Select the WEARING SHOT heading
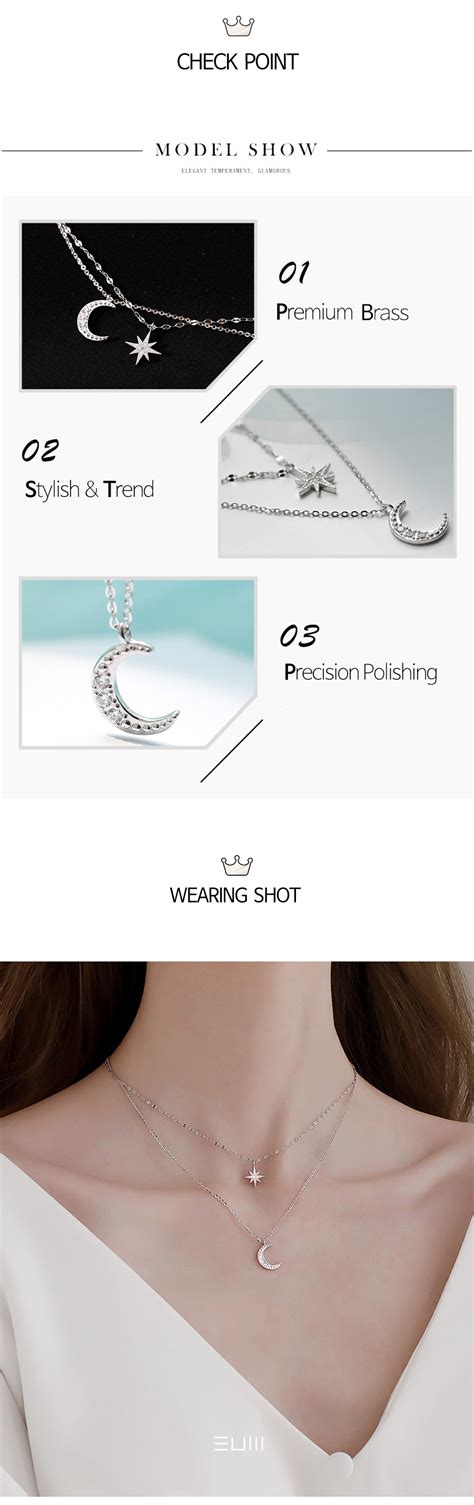 [235, 895]
